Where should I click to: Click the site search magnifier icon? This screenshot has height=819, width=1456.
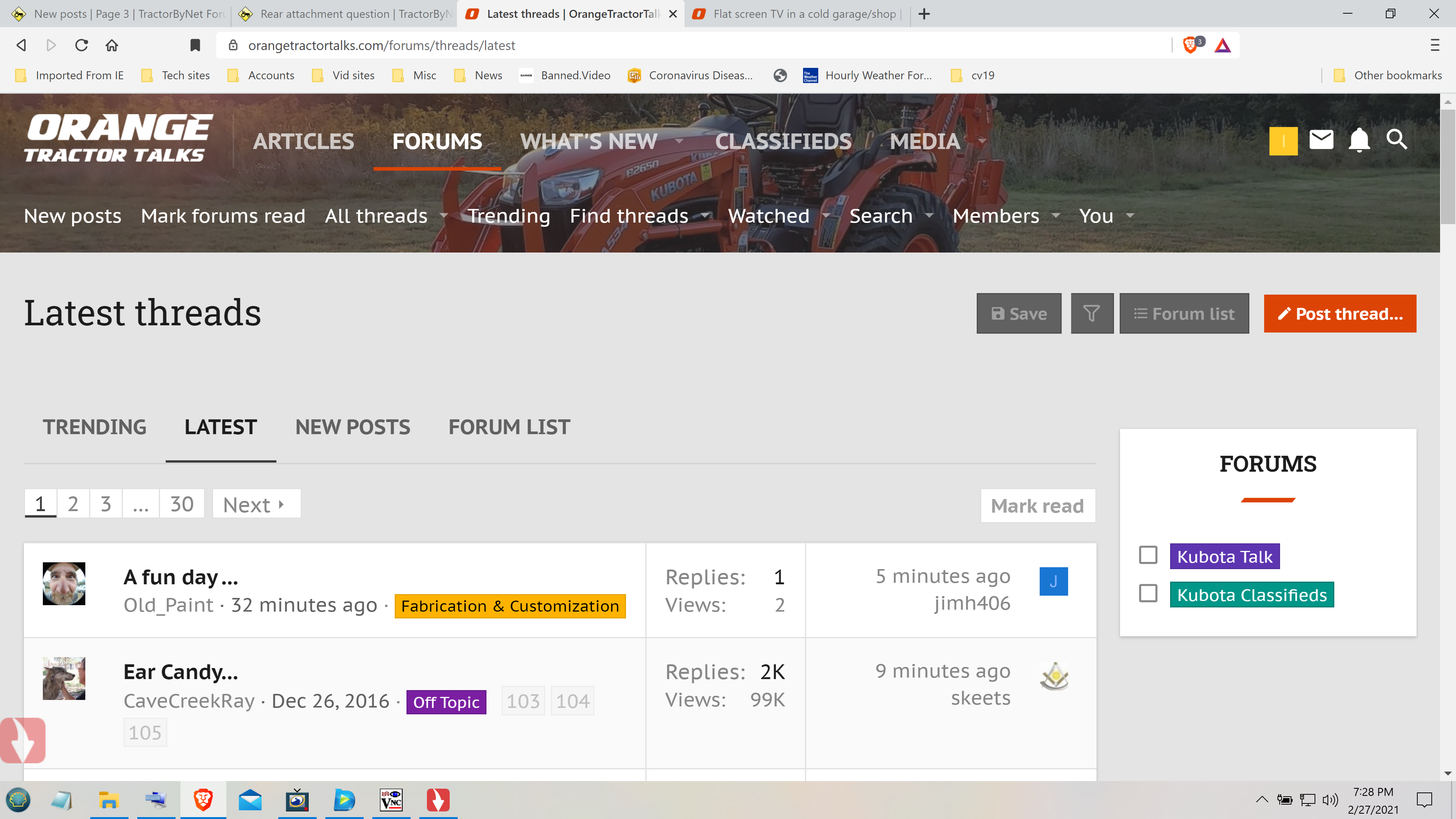tap(1396, 140)
